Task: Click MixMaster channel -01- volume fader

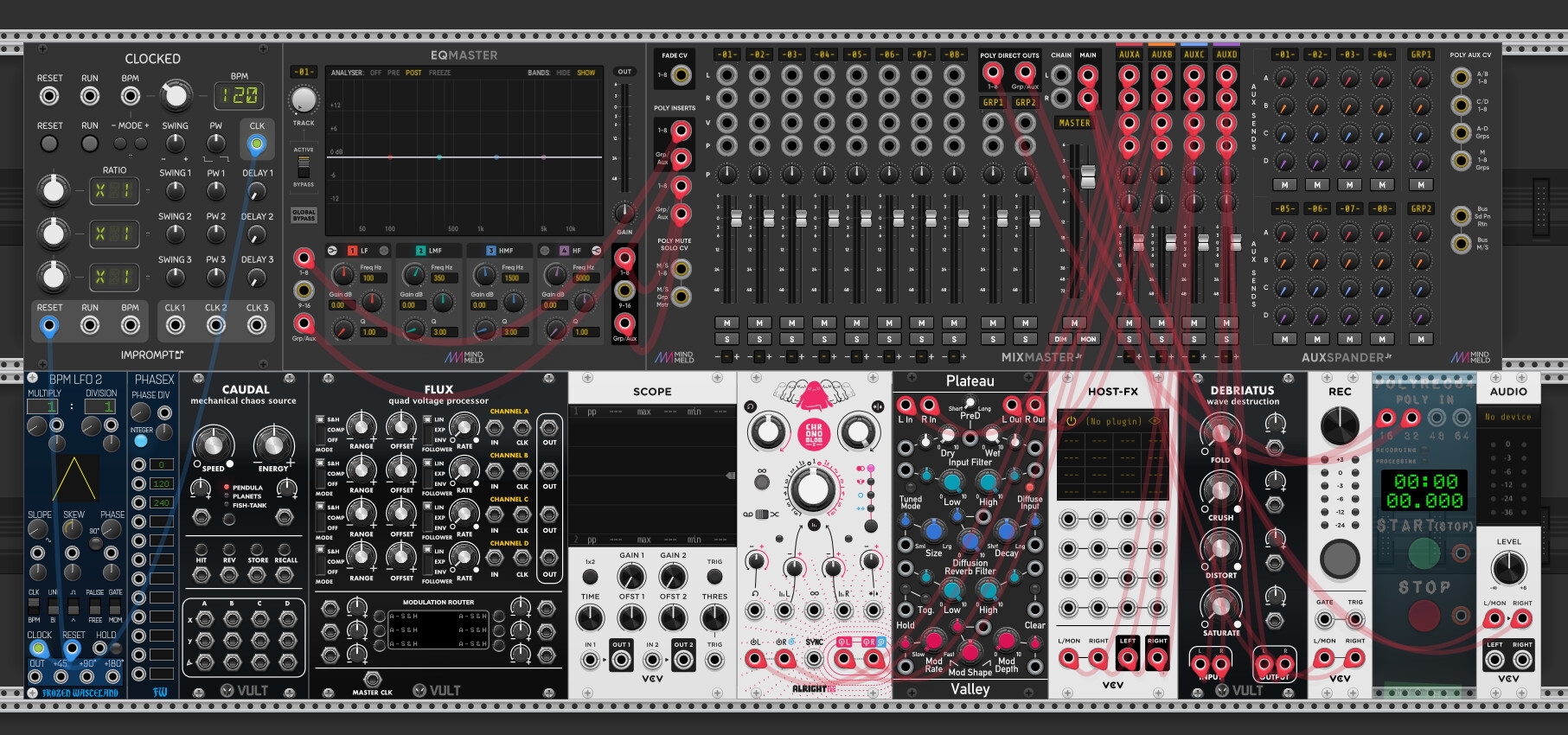Action: pyautogui.click(x=736, y=218)
